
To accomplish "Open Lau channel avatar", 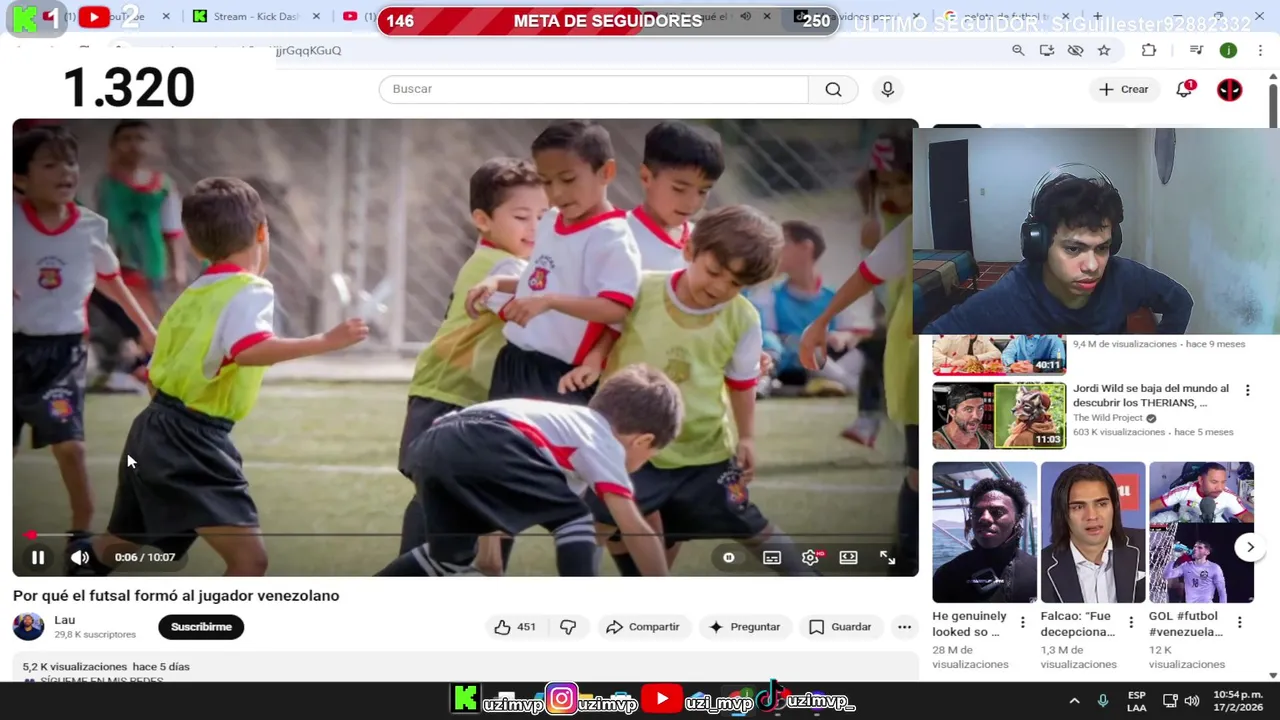I will tap(28, 627).
